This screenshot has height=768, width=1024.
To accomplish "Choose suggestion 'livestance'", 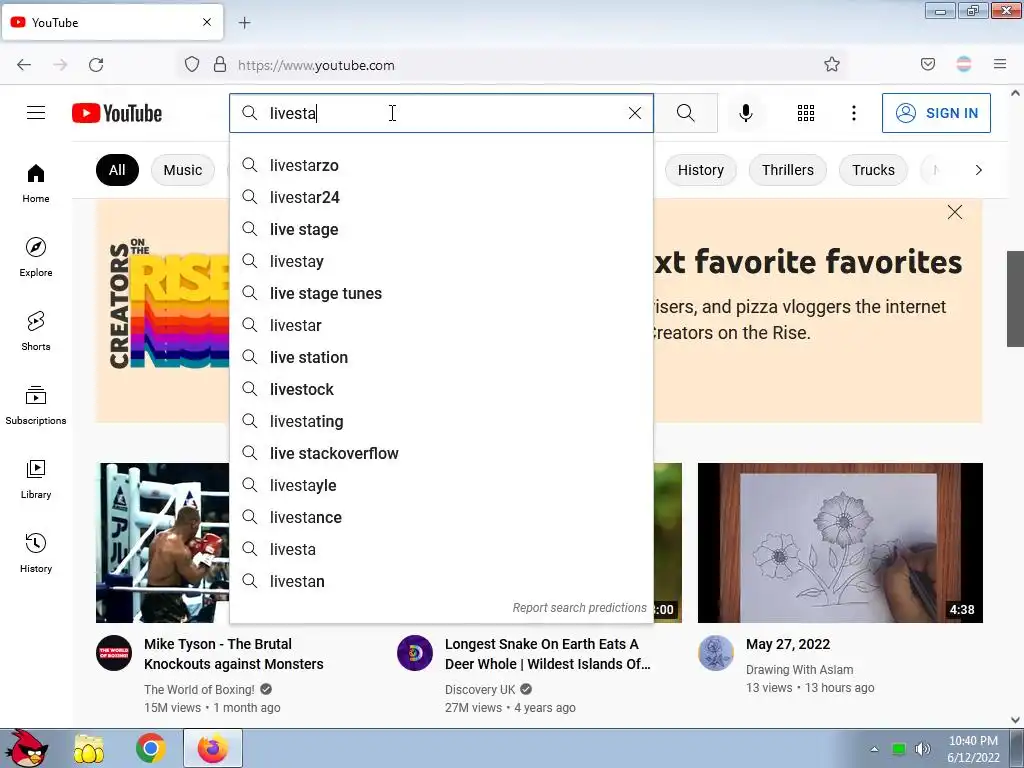I will 441,517.
